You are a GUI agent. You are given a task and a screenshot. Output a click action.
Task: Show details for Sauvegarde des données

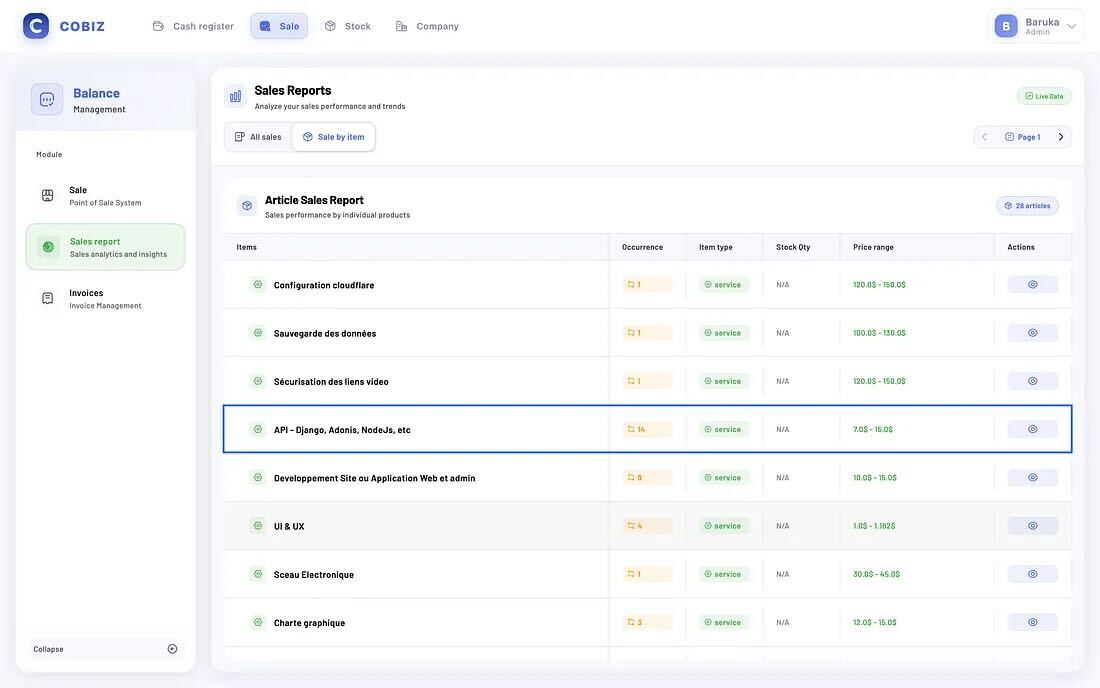(1032, 333)
